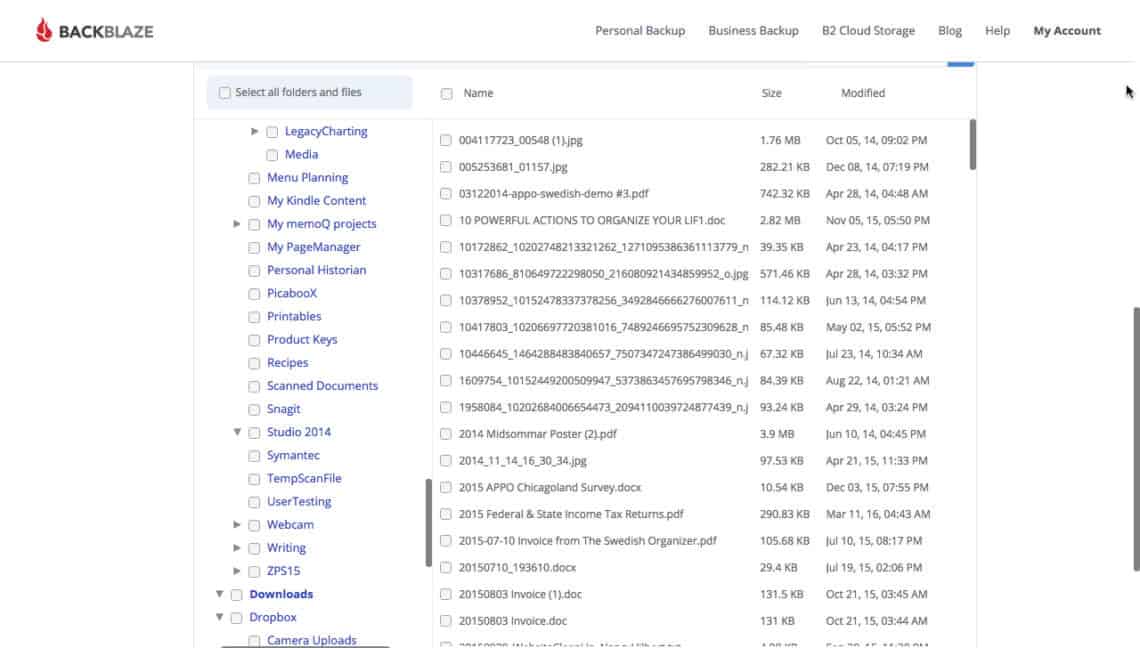Image resolution: width=1140 pixels, height=648 pixels.
Task: Click the file list scrollbar thumb
Action: 973,144
